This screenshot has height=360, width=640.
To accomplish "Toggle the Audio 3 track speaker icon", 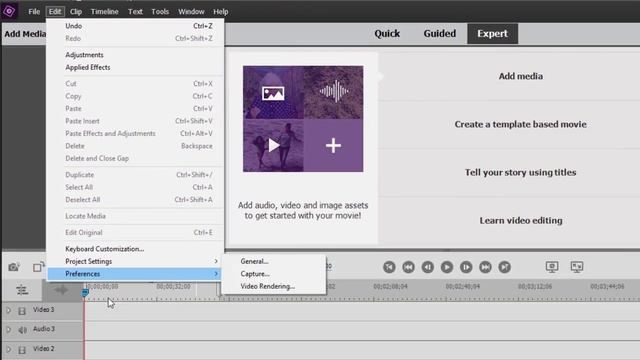I will 22,329.
